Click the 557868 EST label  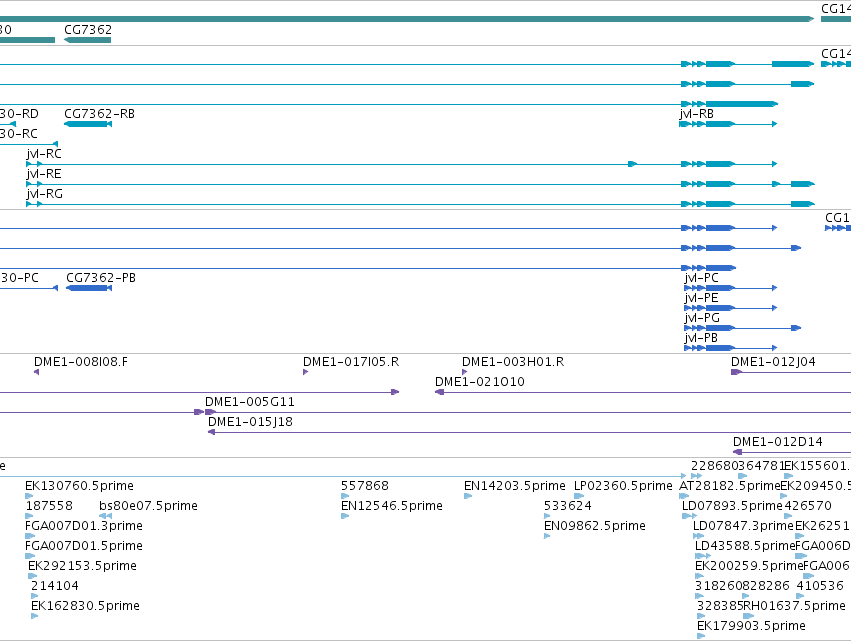(365, 486)
